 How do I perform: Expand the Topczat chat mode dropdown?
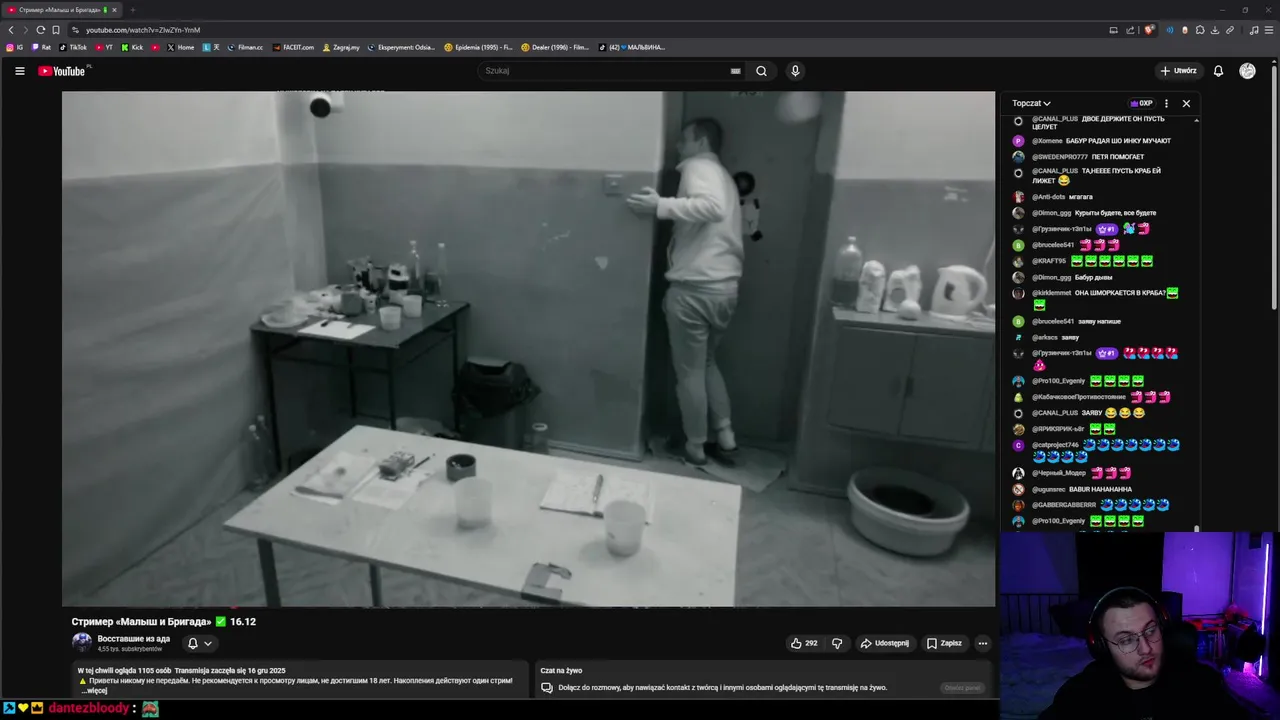click(1031, 103)
